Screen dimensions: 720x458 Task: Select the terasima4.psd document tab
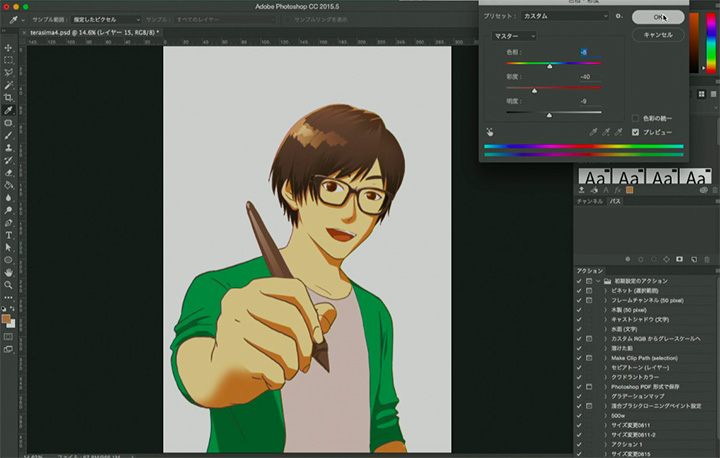click(x=94, y=33)
